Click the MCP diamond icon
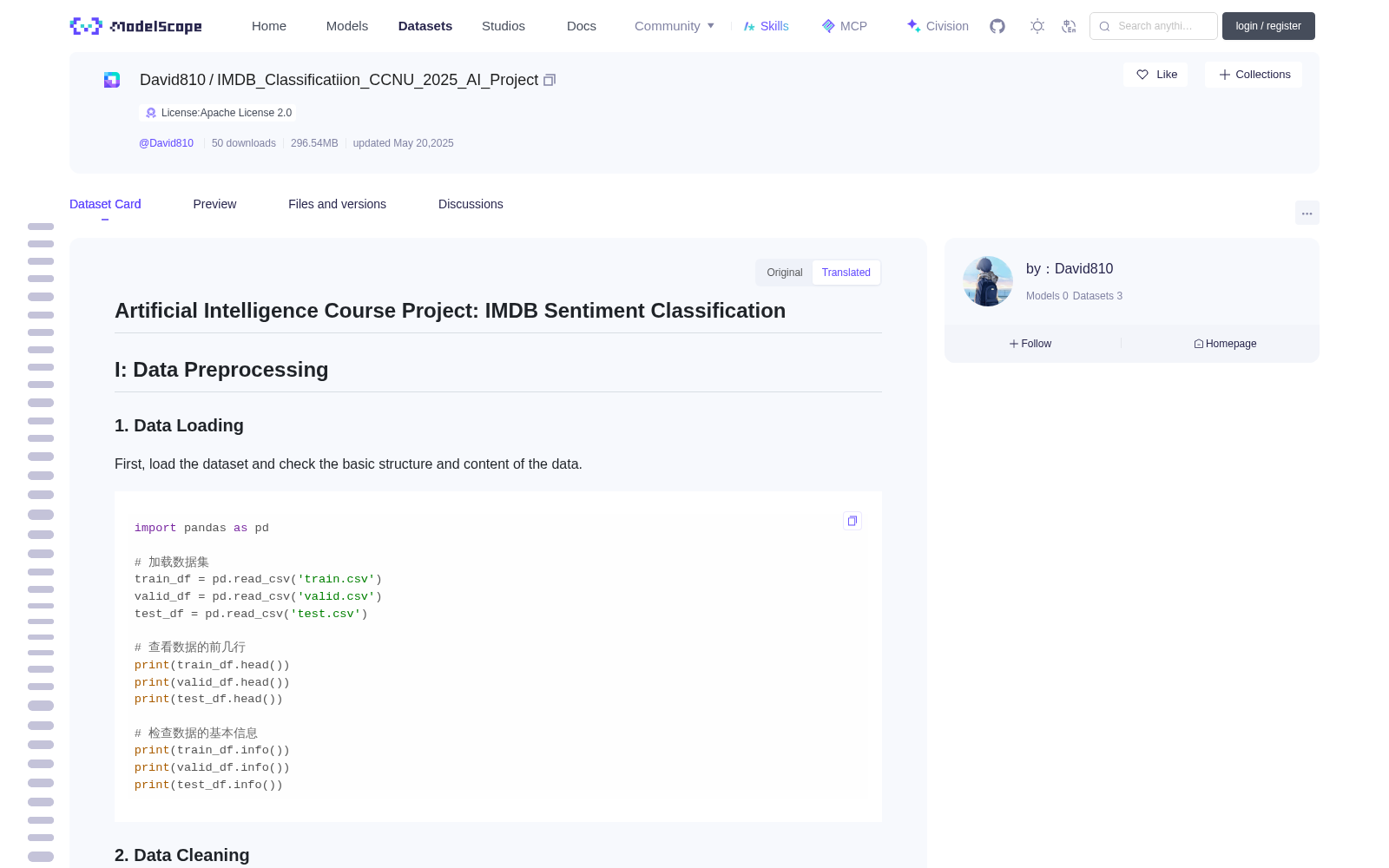 click(828, 26)
